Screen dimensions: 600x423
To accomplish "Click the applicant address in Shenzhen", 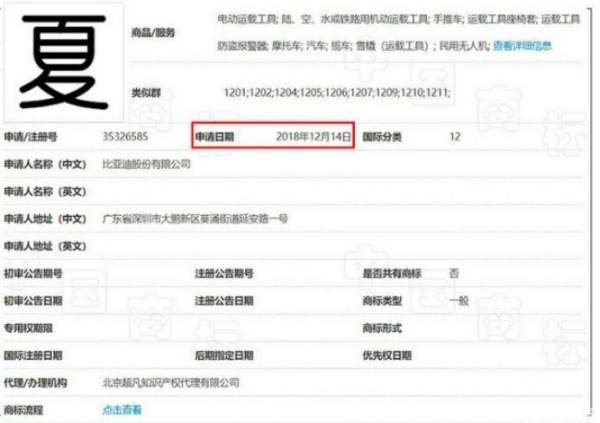I will (x=195, y=219).
